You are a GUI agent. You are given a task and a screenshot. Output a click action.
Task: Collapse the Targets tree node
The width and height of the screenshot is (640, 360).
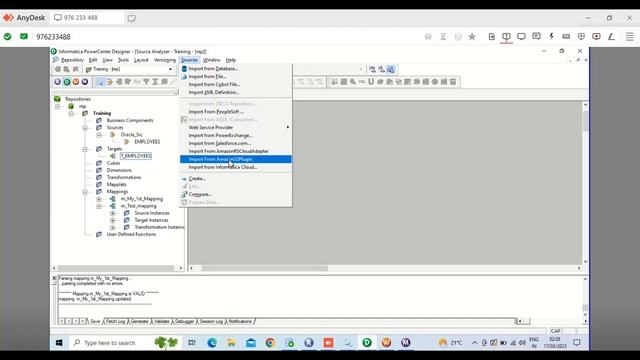pos(85,149)
